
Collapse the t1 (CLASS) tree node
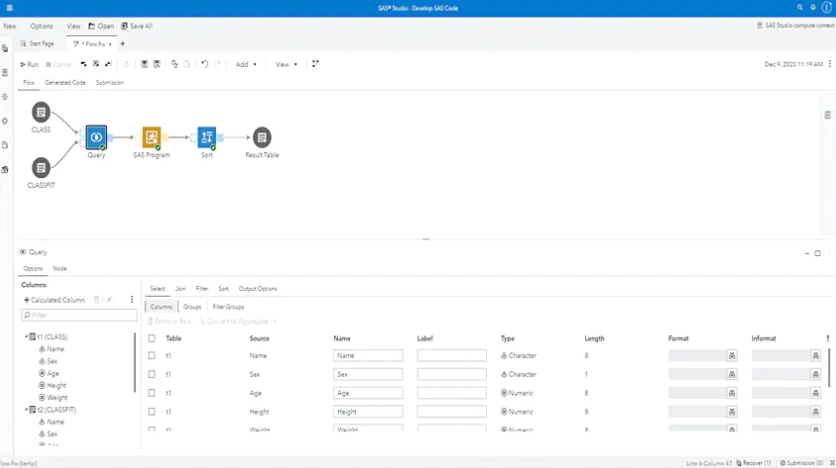[26, 337]
